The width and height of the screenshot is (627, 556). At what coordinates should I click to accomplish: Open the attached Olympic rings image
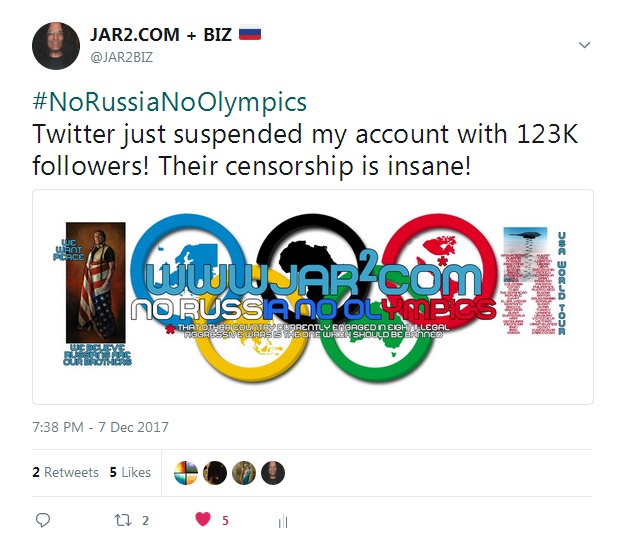pyautogui.click(x=313, y=297)
